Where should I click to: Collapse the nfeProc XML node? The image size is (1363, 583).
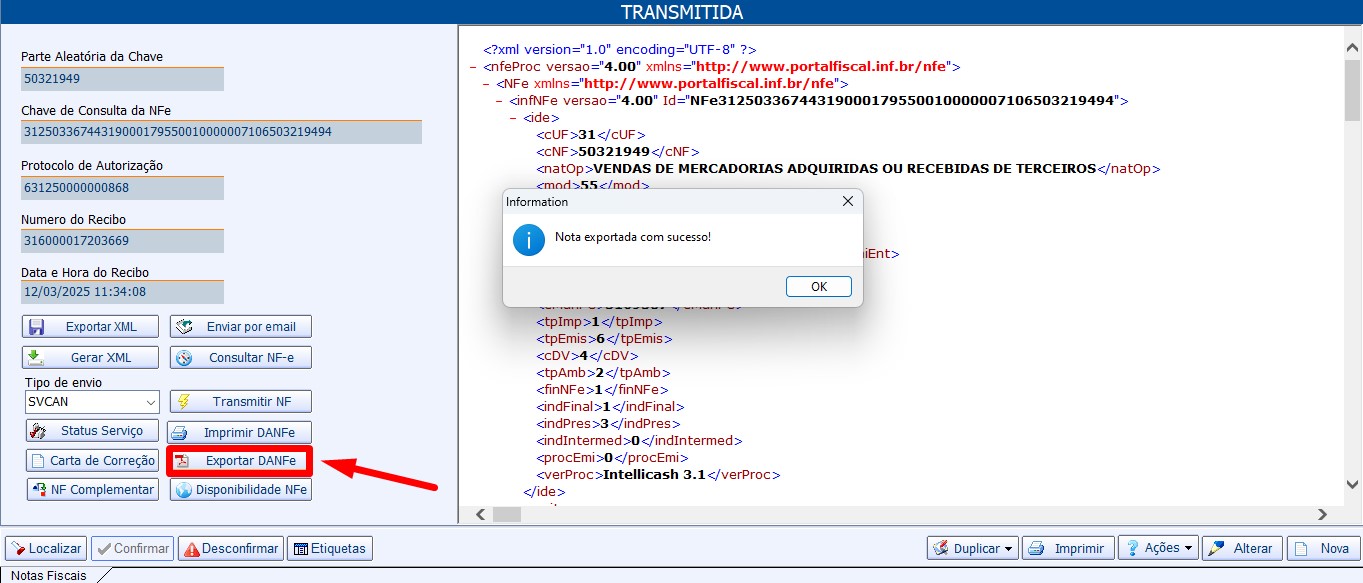pos(472,67)
